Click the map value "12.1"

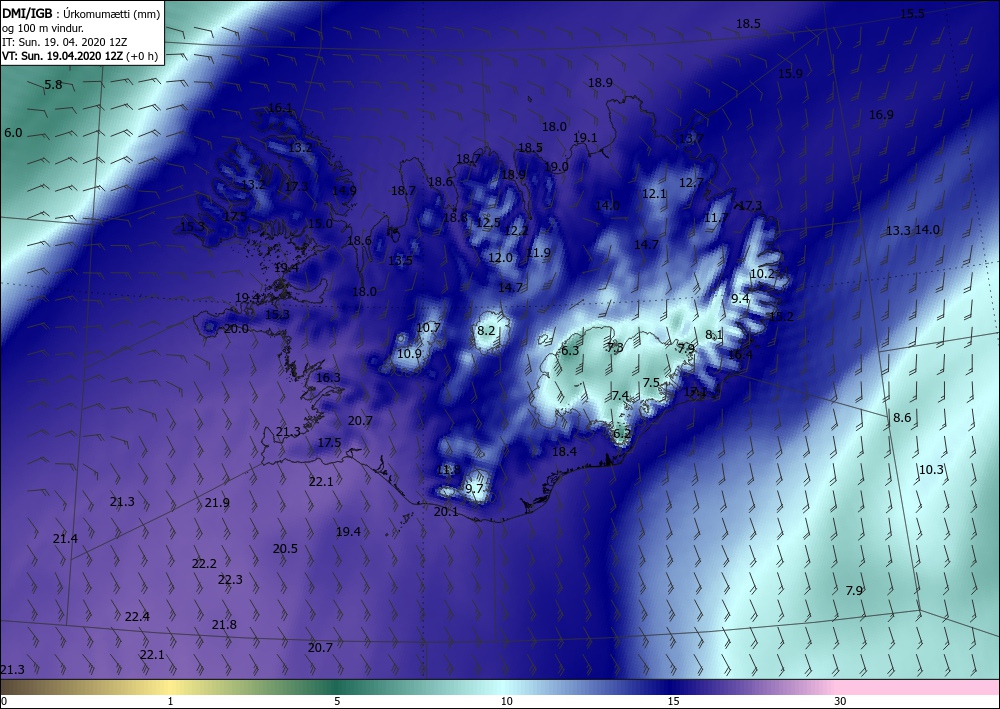click(654, 193)
